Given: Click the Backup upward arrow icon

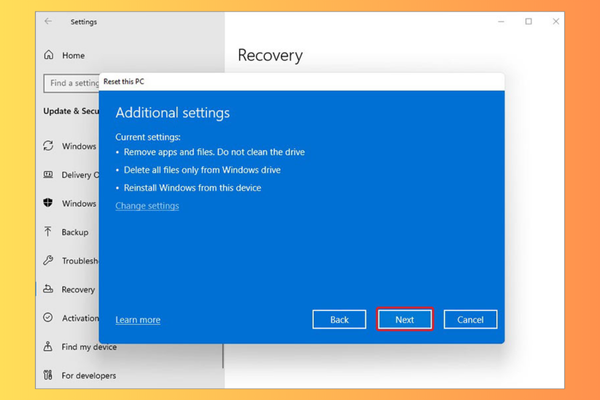Looking at the screenshot, I should [48, 231].
